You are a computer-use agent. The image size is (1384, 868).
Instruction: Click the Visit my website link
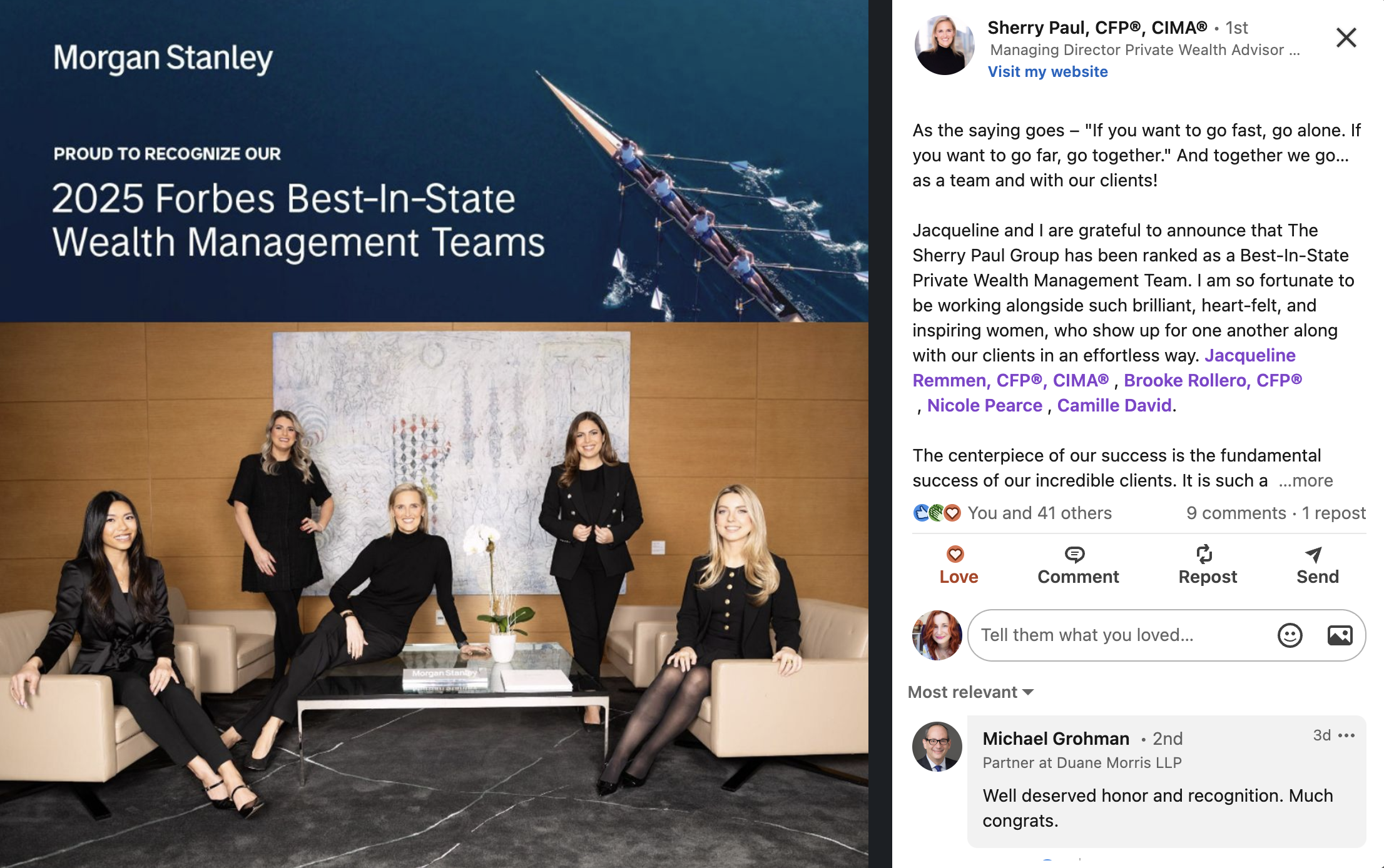[x=1048, y=72]
